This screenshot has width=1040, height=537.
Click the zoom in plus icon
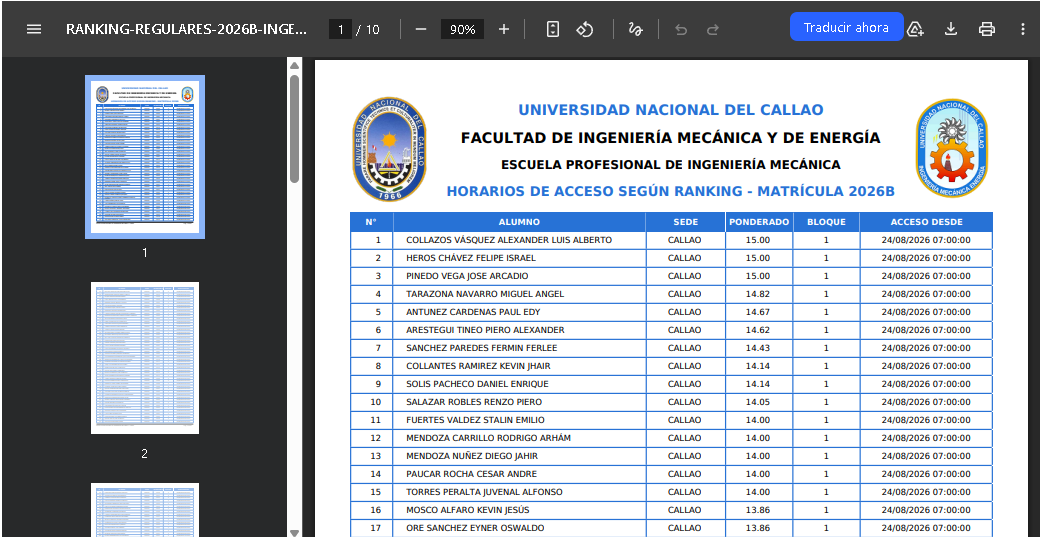pyautogui.click(x=503, y=29)
